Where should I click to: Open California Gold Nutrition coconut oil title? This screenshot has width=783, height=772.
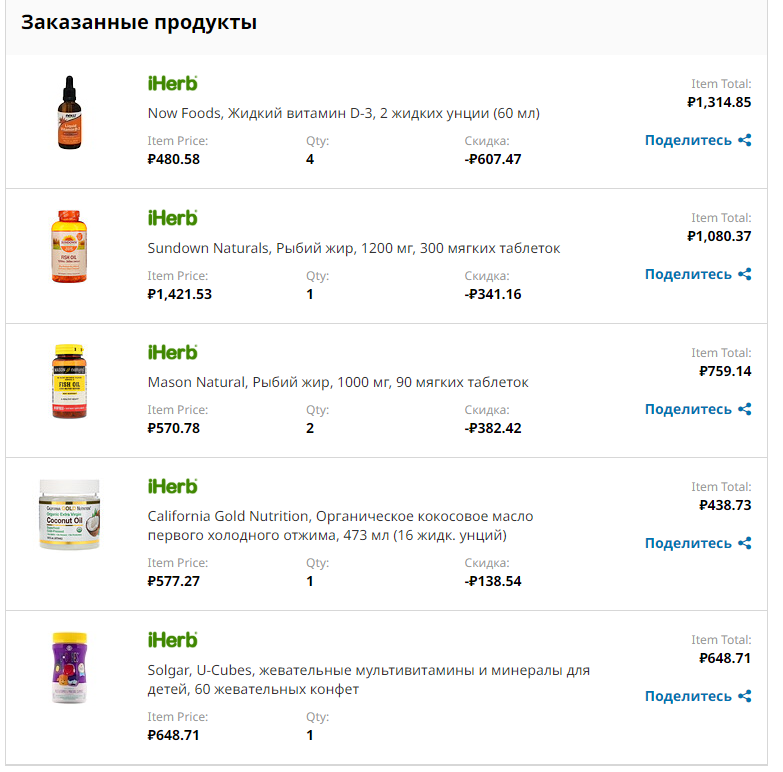(340, 526)
